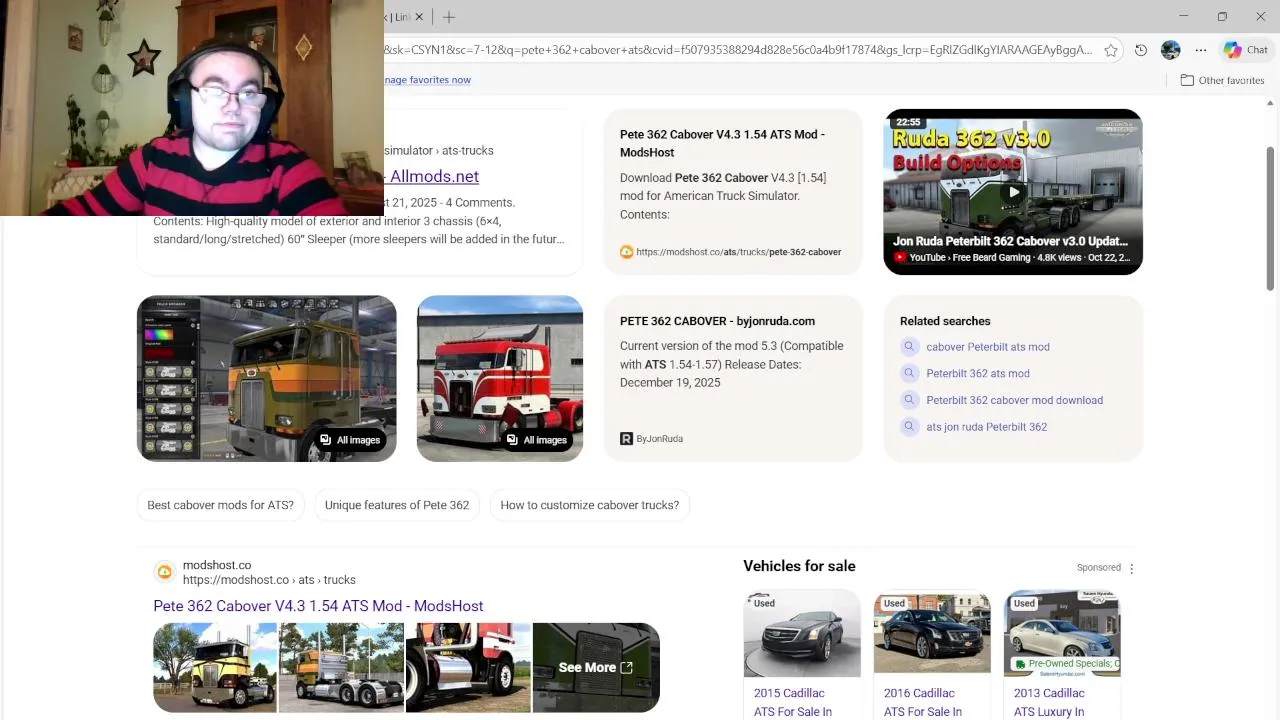Open Copilot Chat button

point(1246,50)
